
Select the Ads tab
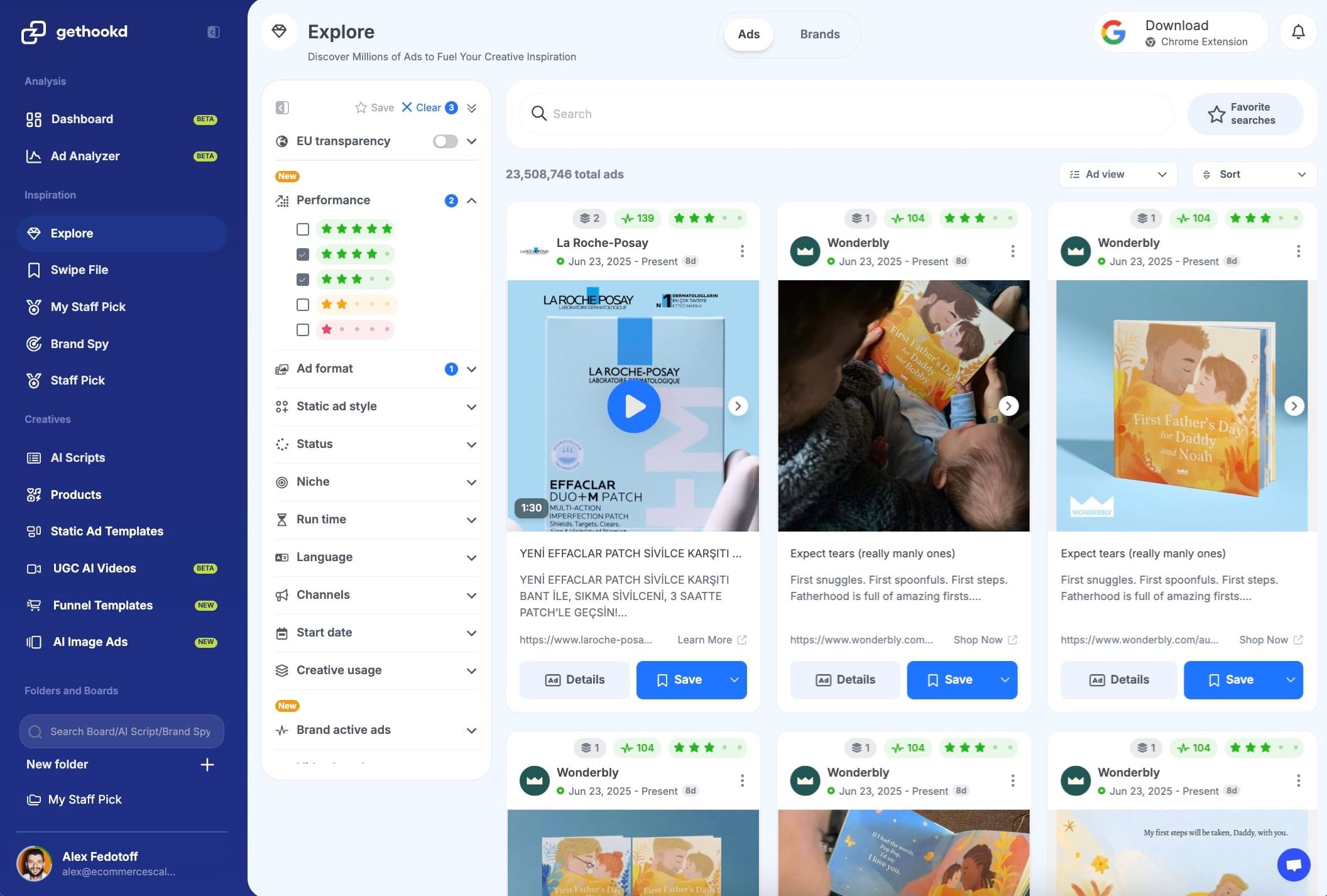[748, 34]
